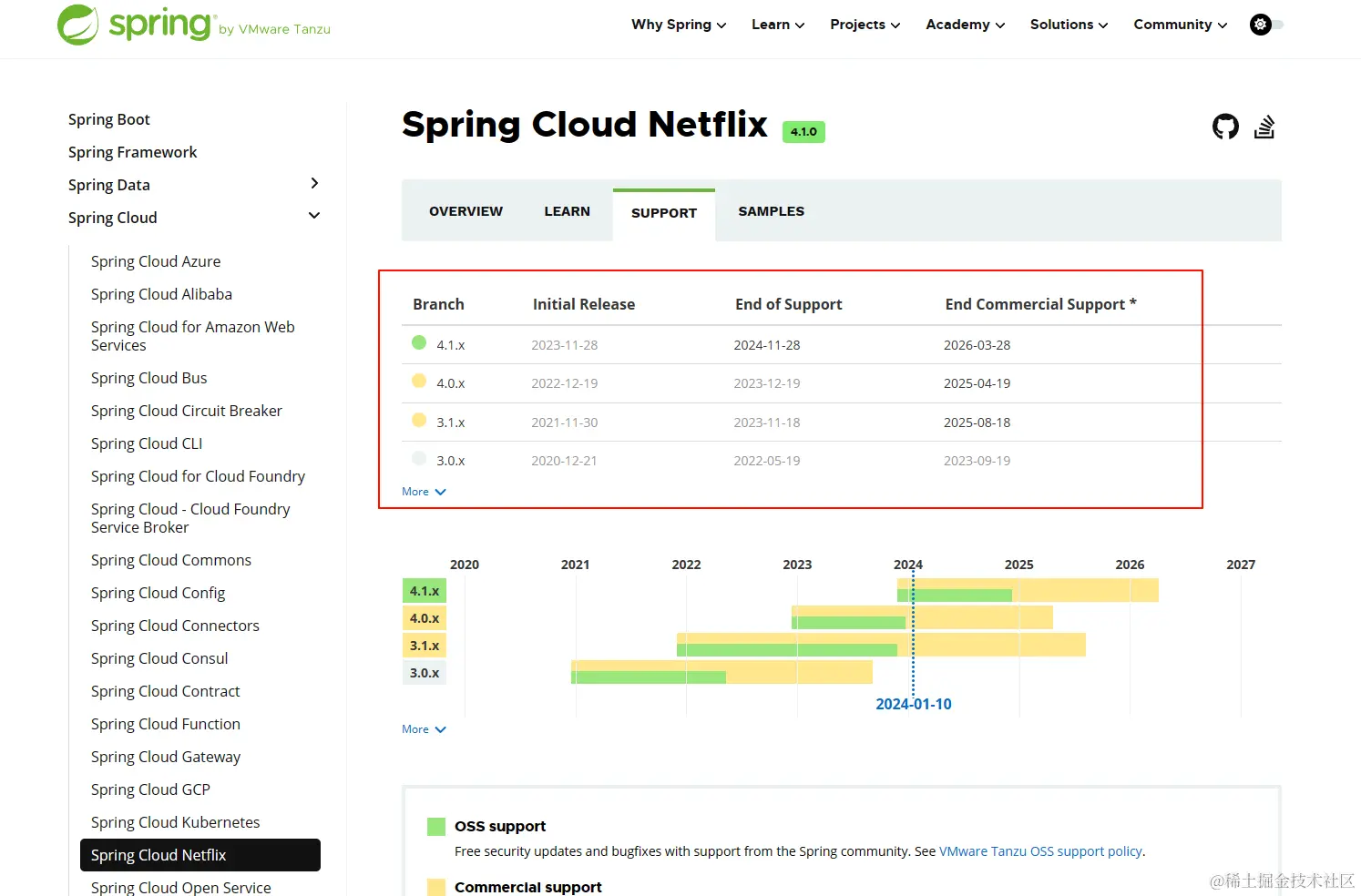The height and width of the screenshot is (896, 1361).
Task: Click the 2024-01-10 timeline date marker
Action: pyautogui.click(x=914, y=704)
